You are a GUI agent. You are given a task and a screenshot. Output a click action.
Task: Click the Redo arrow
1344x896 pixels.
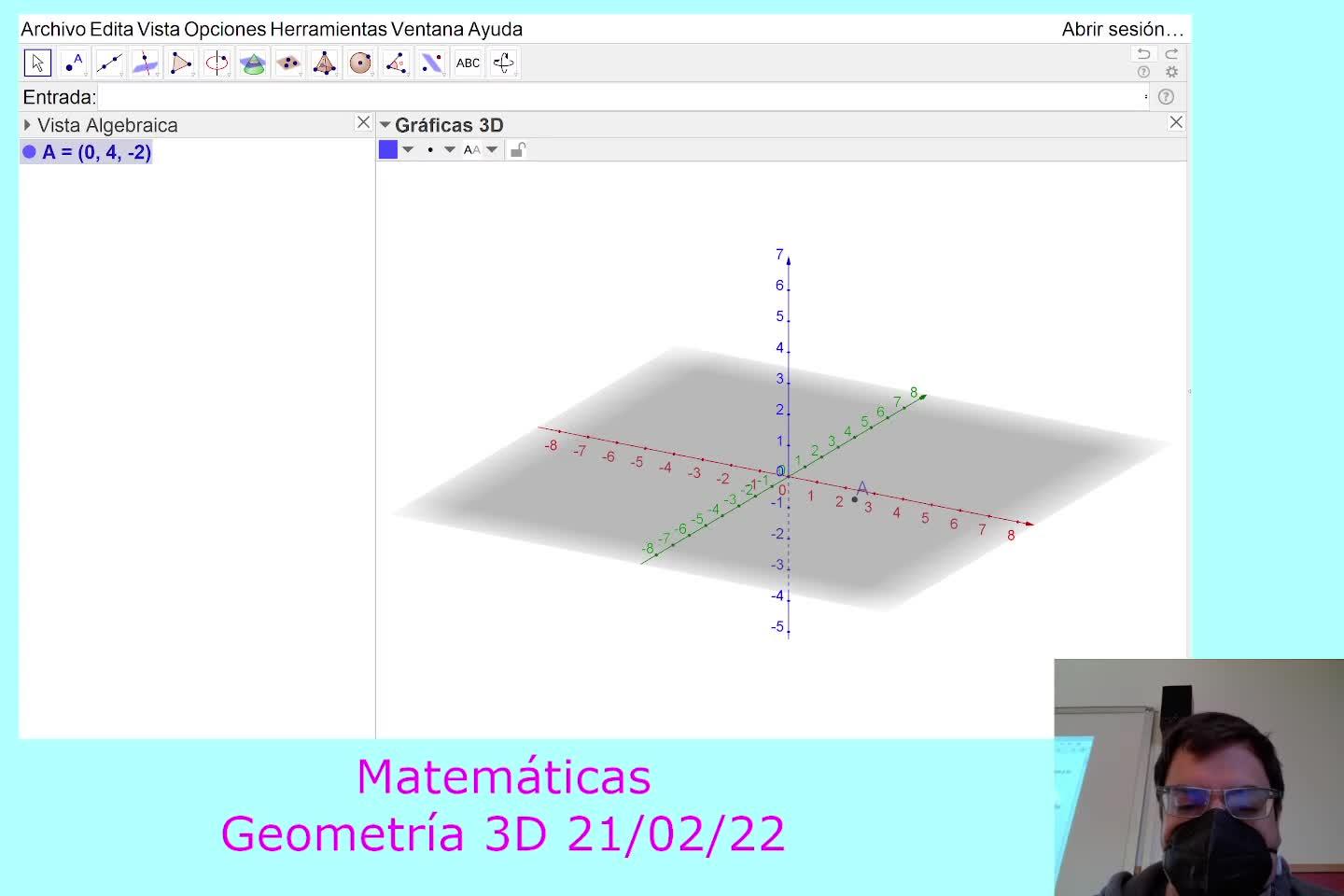pyautogui.click(x=1171, y=54)
